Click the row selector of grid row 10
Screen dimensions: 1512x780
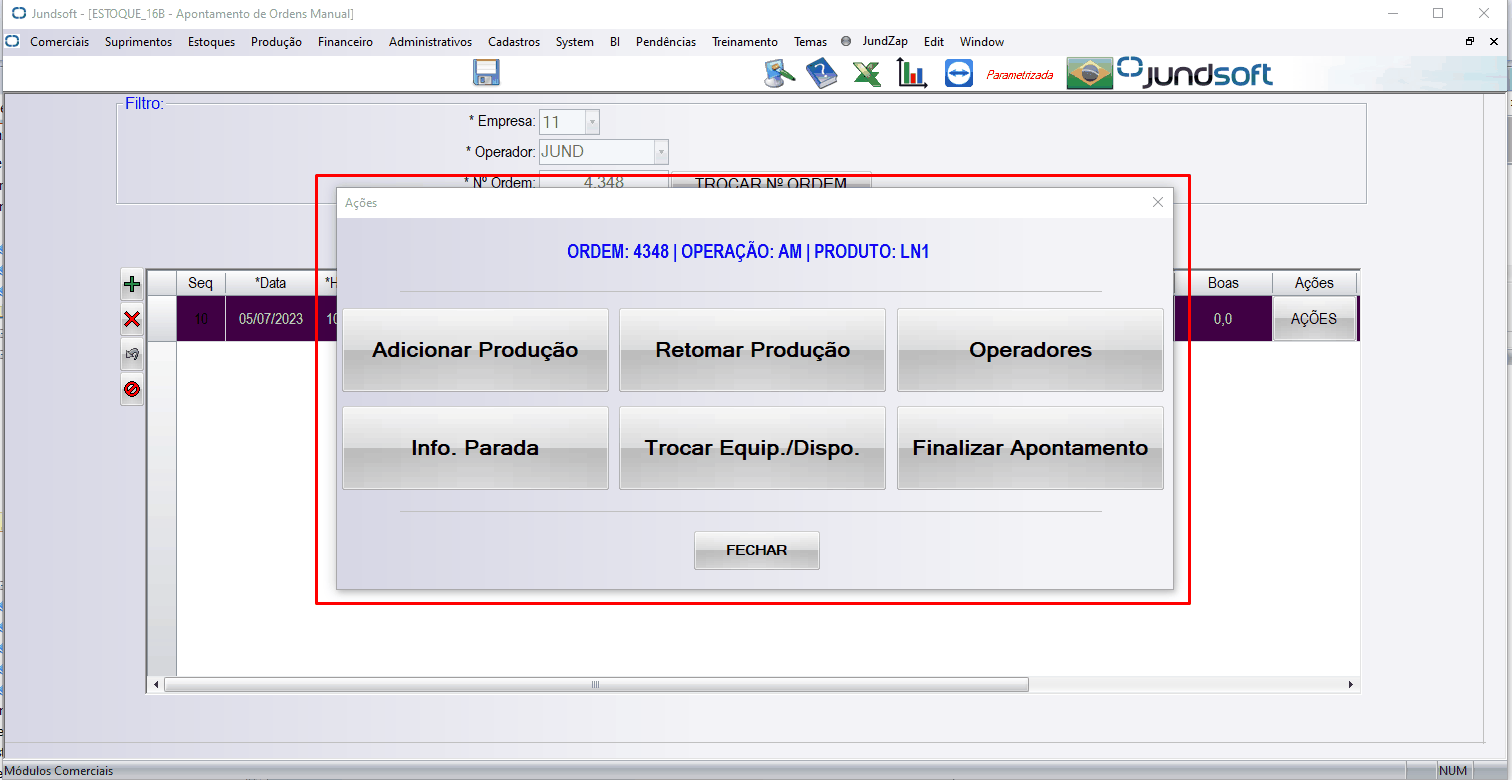click(162, 319)
